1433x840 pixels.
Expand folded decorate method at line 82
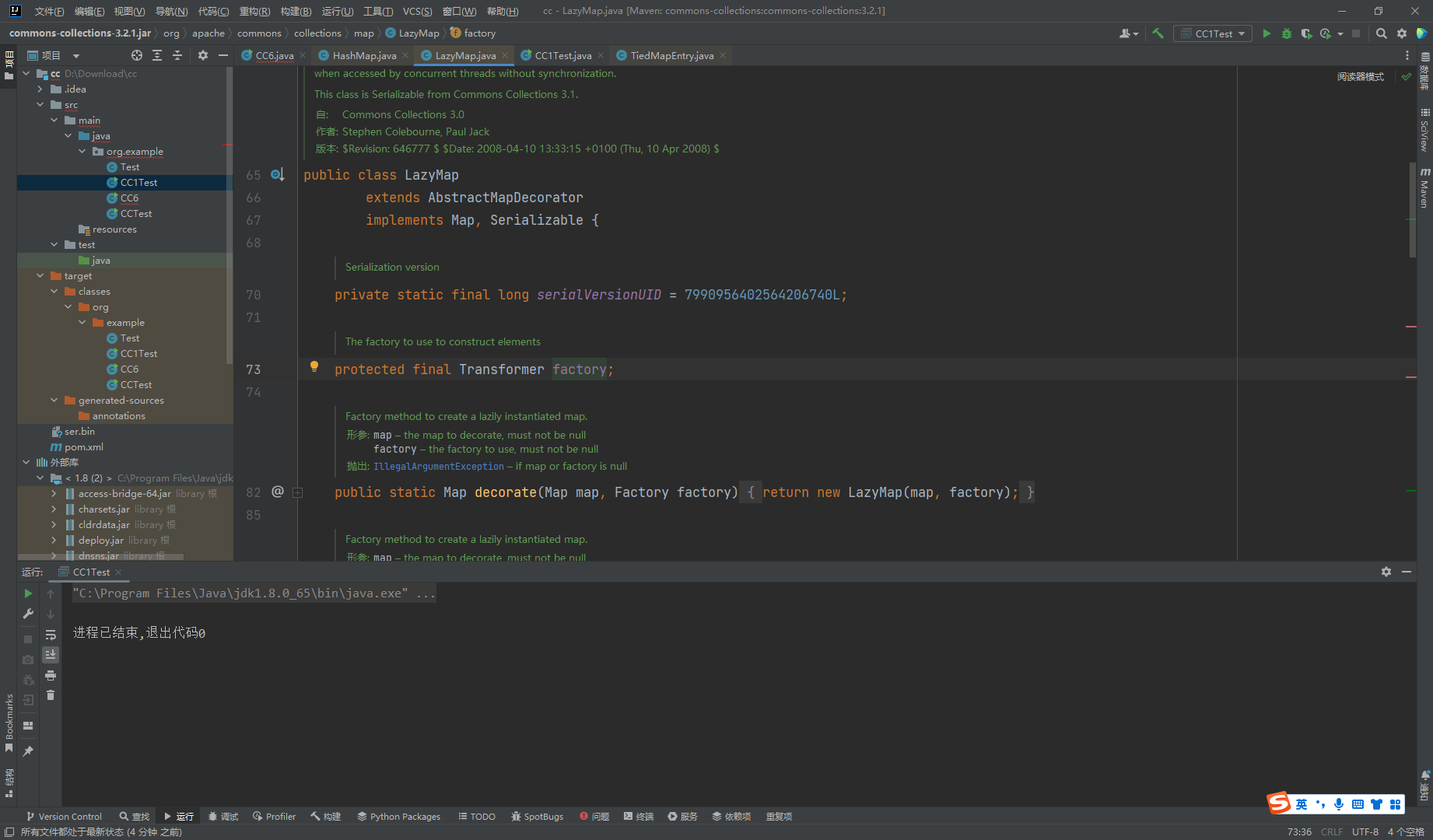(x=297, y=492)
